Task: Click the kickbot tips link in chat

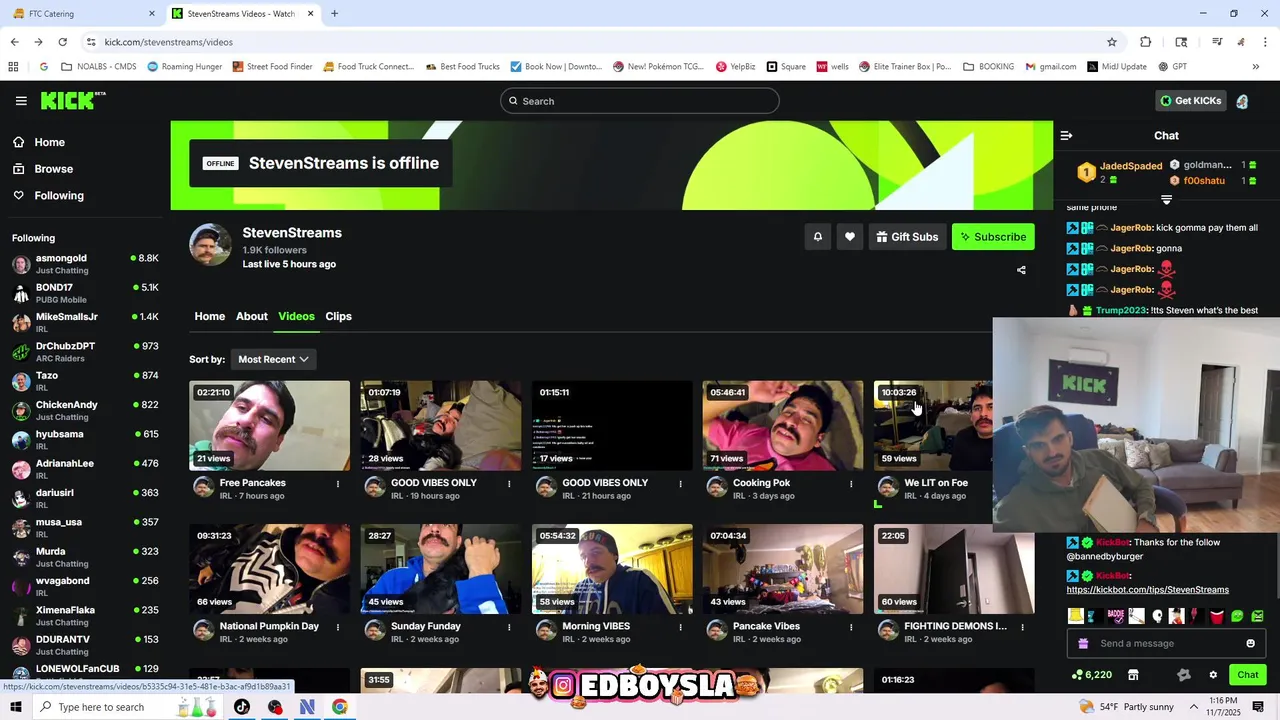Action: [1147, 590]
